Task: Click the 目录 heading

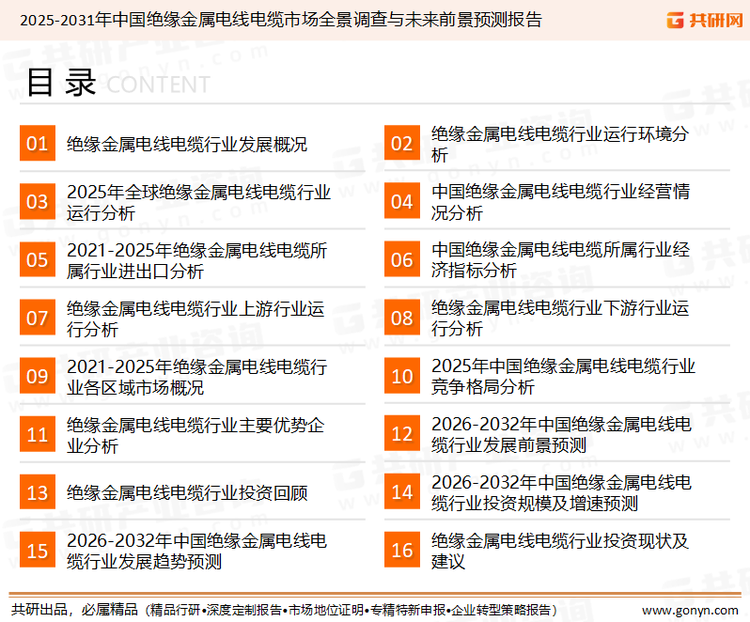Action: point(61,83)
